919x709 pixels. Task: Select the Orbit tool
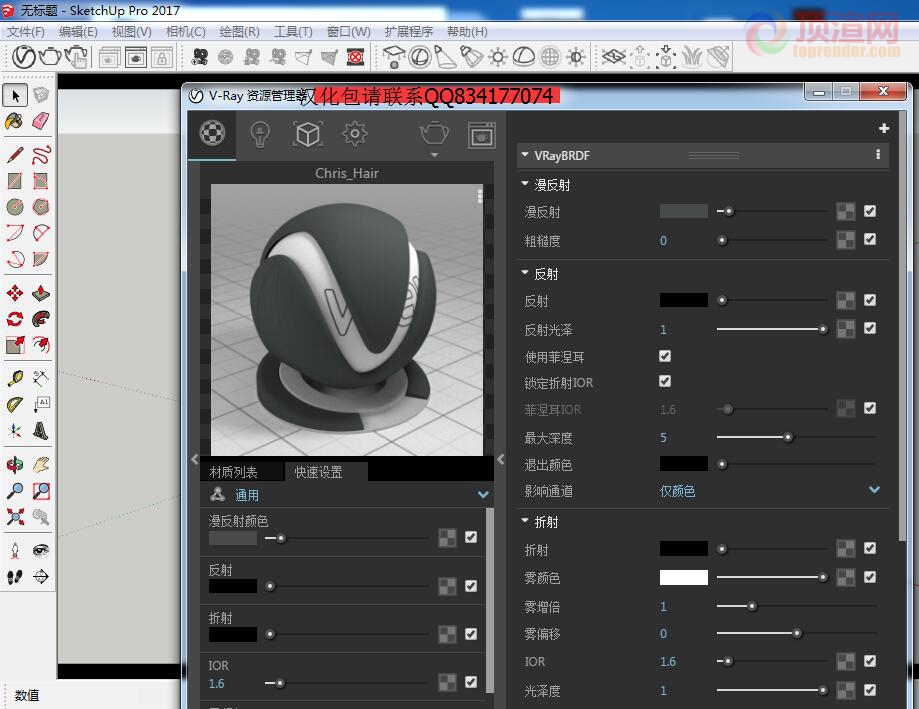[15, 465]
